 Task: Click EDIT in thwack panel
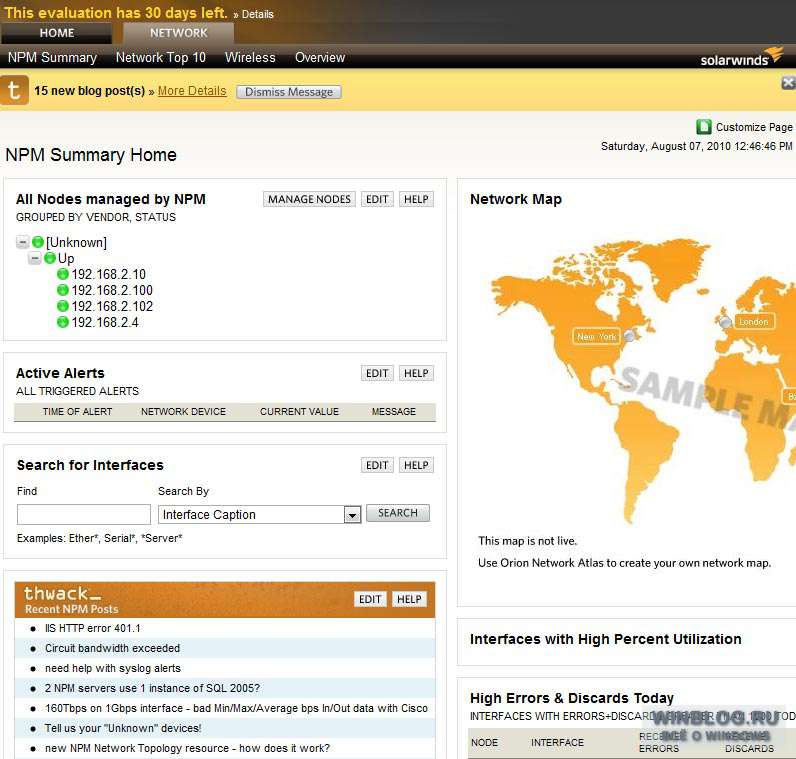click(370, 599)
